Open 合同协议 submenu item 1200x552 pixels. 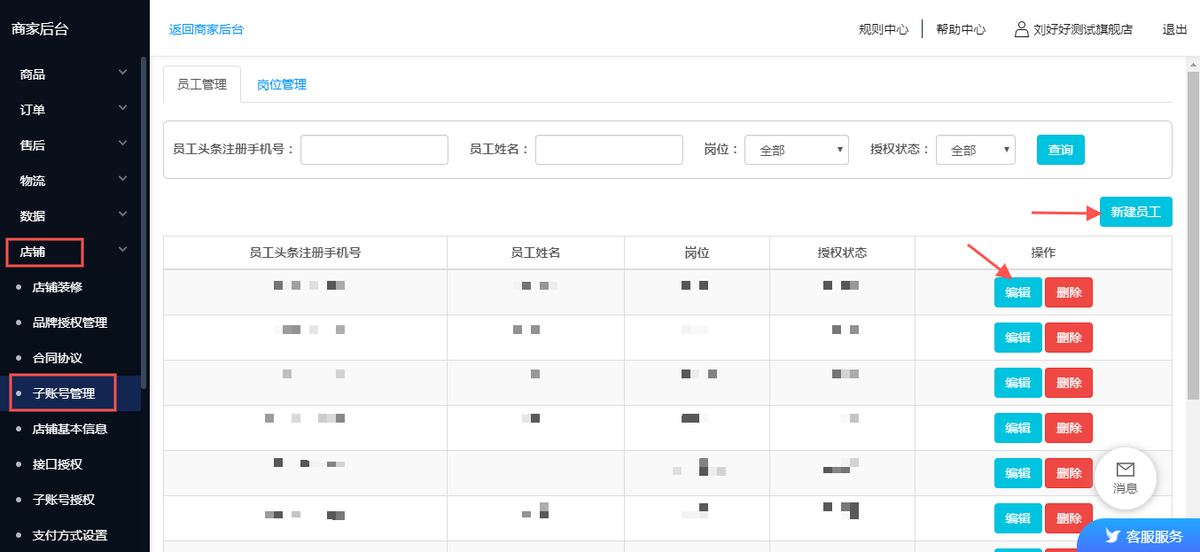pyautogui.click(x=57, y=358)
